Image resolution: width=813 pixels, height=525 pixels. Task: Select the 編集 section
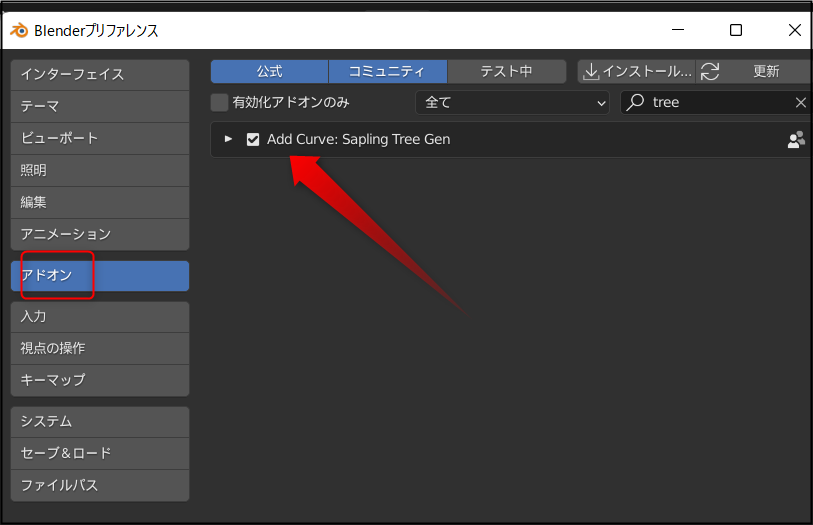click(100, 203)
